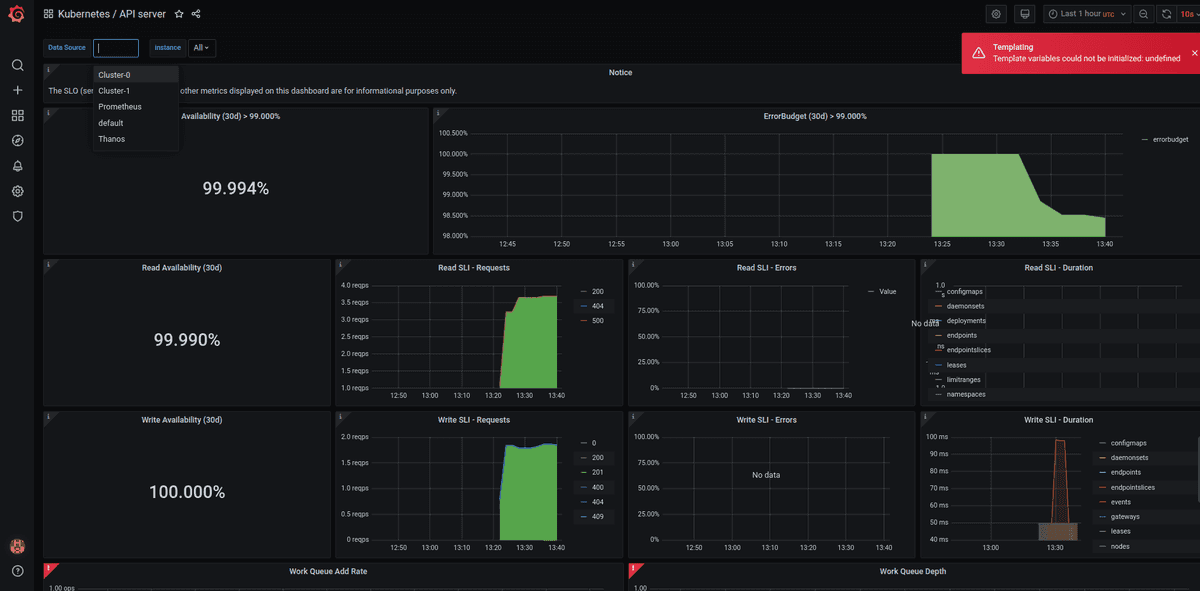
Task: Expand the Last 1 hour time picker
Action: tap(1086, 14)
